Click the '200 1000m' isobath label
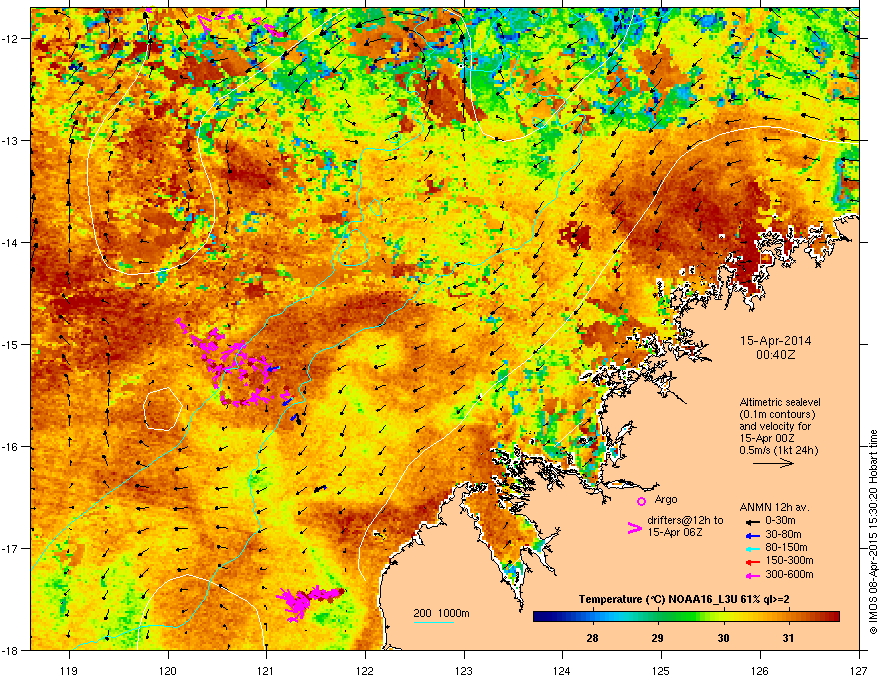 click(x=441, y=613)
